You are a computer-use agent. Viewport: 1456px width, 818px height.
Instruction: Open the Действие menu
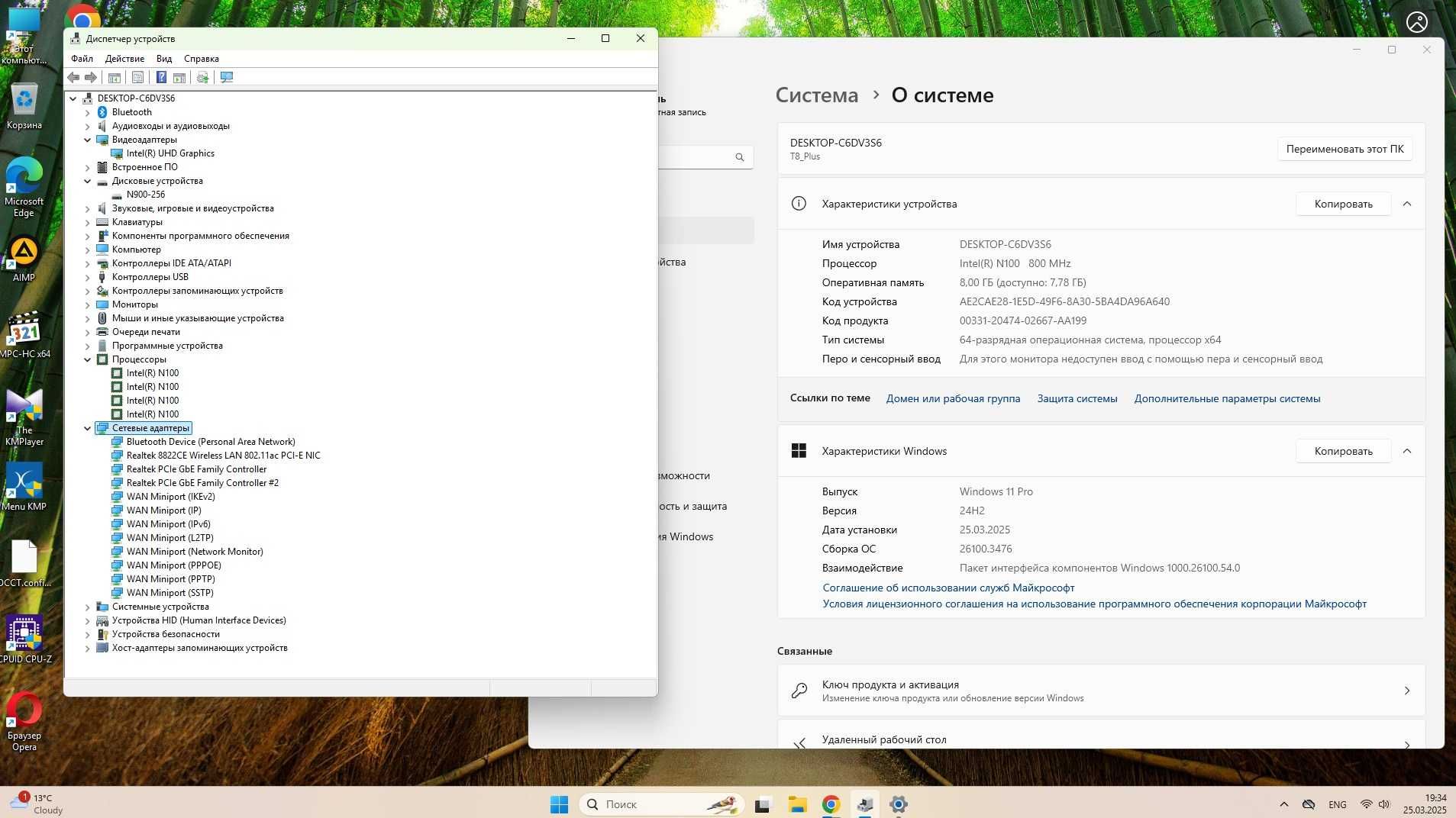point(124,59)
